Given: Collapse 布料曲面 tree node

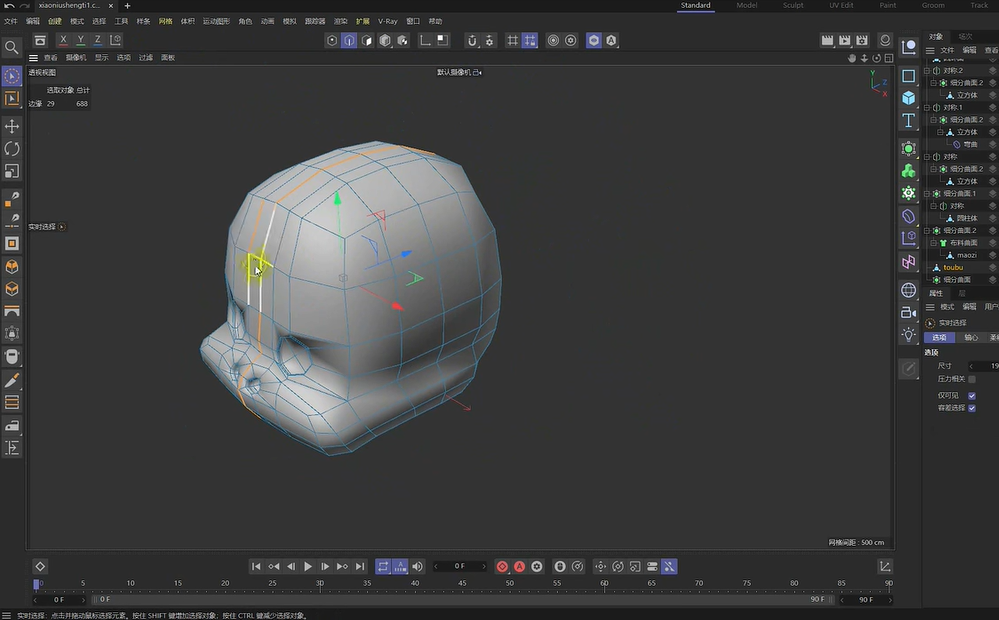Looking at the screenshot, I should coord(933,243).
